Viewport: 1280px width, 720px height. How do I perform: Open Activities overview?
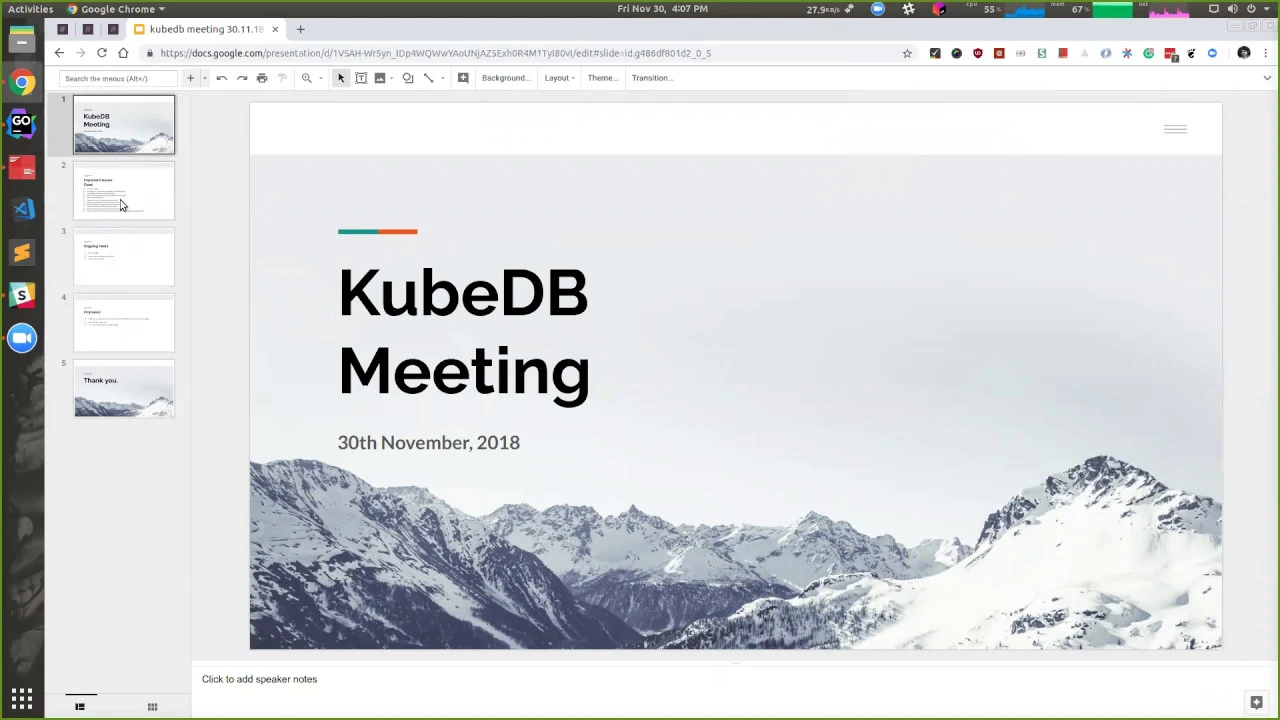pyautogui.click(x=30, y=9)
